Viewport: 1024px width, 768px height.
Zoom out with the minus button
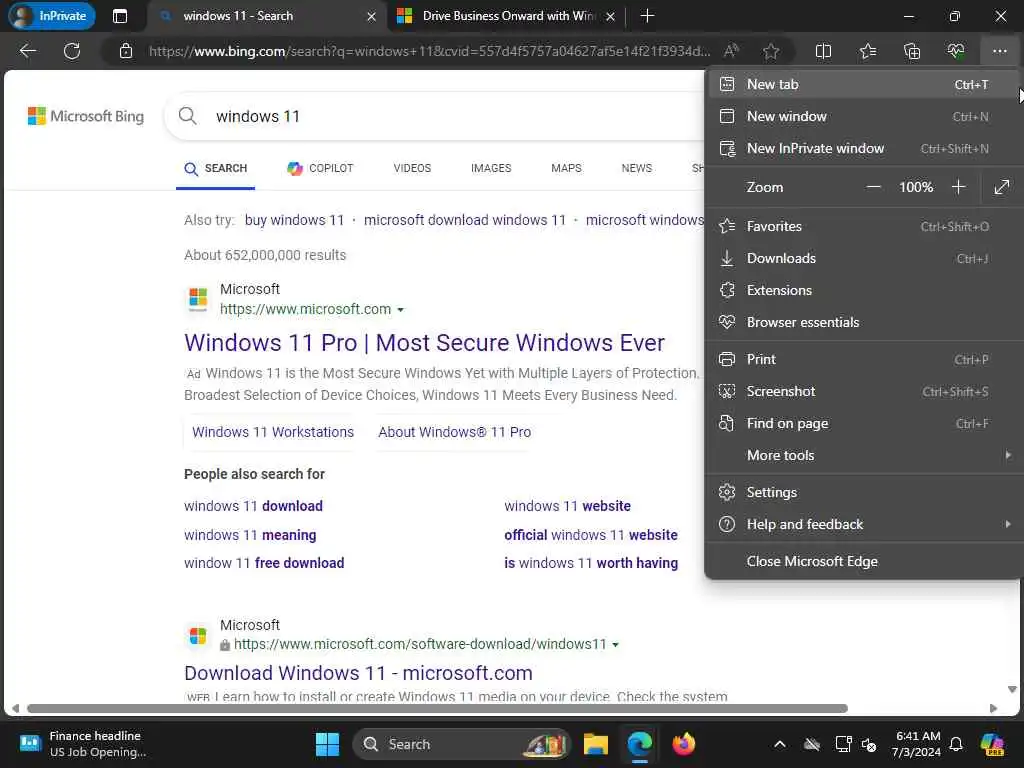(x=873, y=187)
